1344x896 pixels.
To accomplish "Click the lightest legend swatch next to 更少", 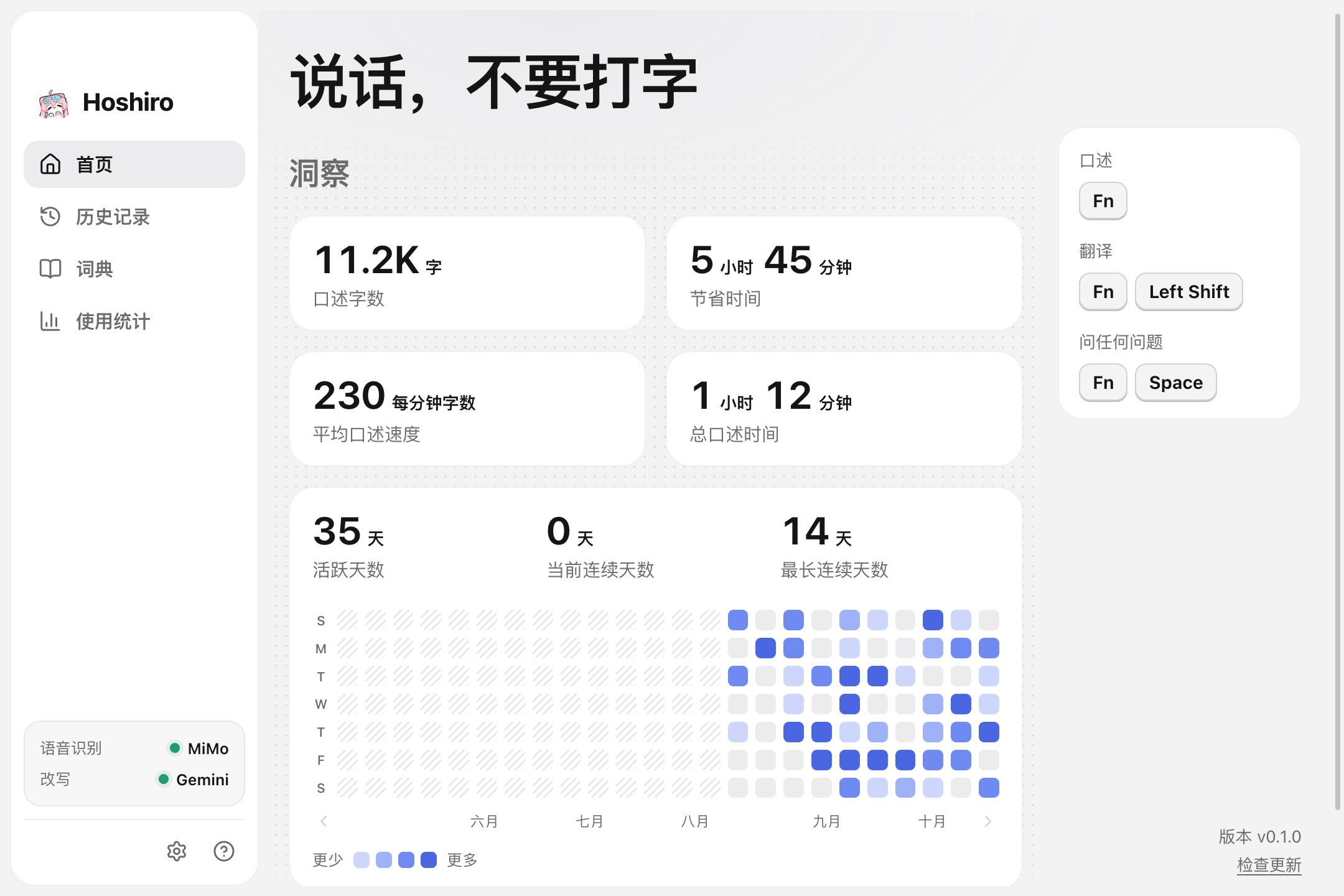I will [362, 860].
